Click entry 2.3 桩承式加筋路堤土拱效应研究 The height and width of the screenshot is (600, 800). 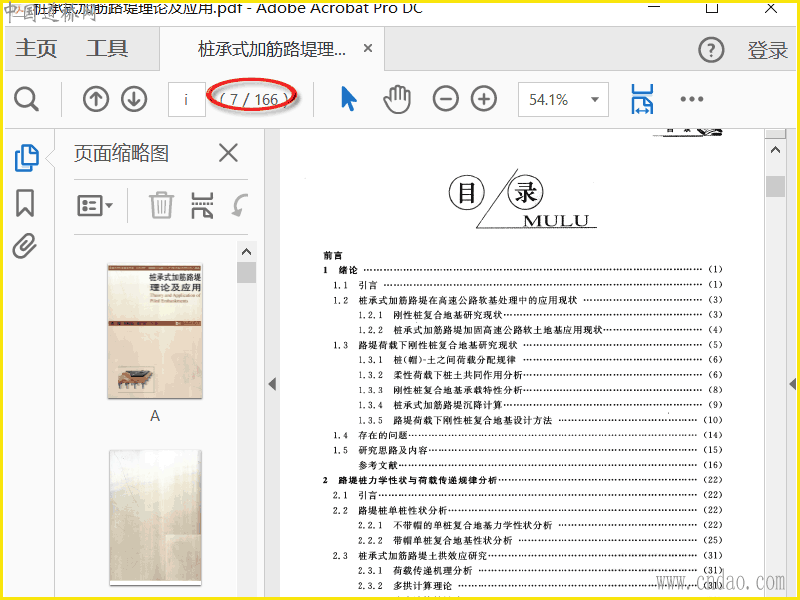[x=528, y=555]
